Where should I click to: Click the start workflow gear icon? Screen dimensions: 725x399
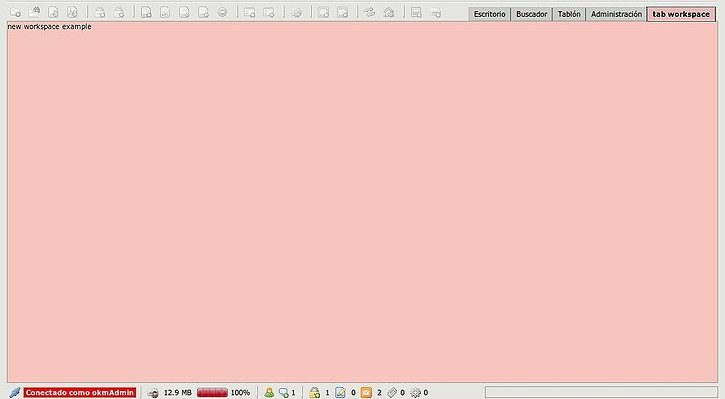[x=297, y=12]
